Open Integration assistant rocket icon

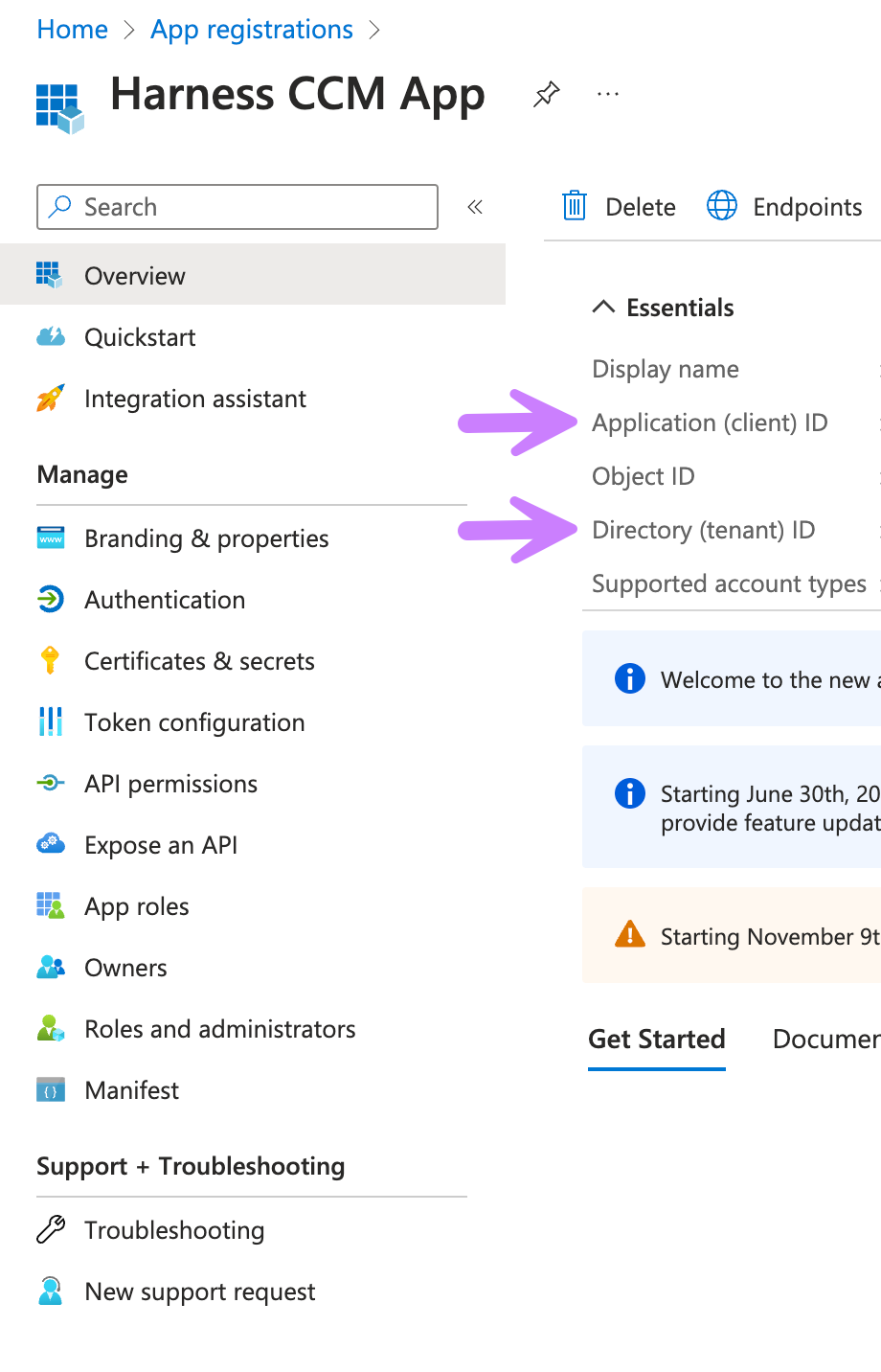(51, 399)
